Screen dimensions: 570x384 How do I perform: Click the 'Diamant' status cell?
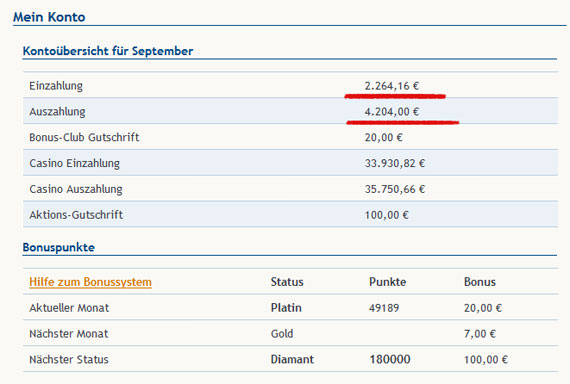tap(292, 360)
